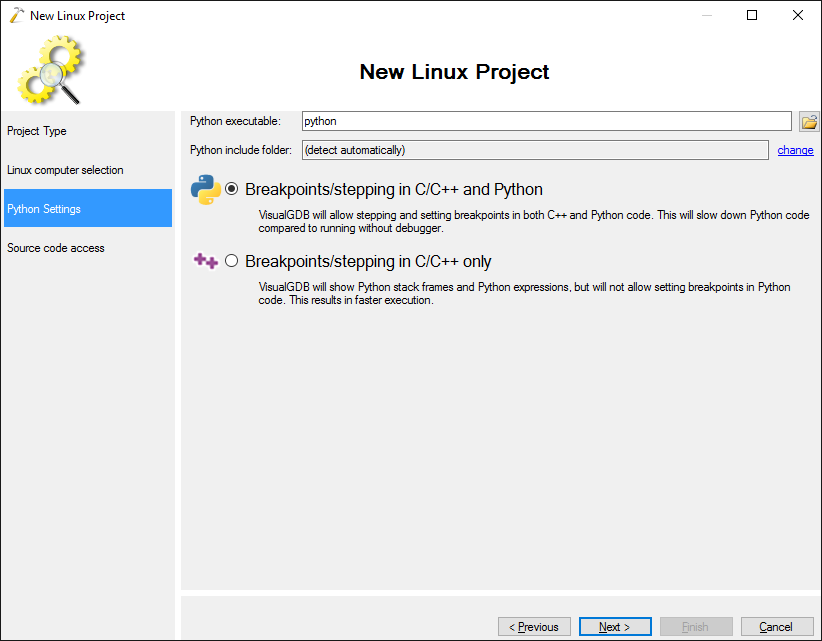Click the change link for include folder
Viewport: 822px width, 641px height.
pos(795,150)
